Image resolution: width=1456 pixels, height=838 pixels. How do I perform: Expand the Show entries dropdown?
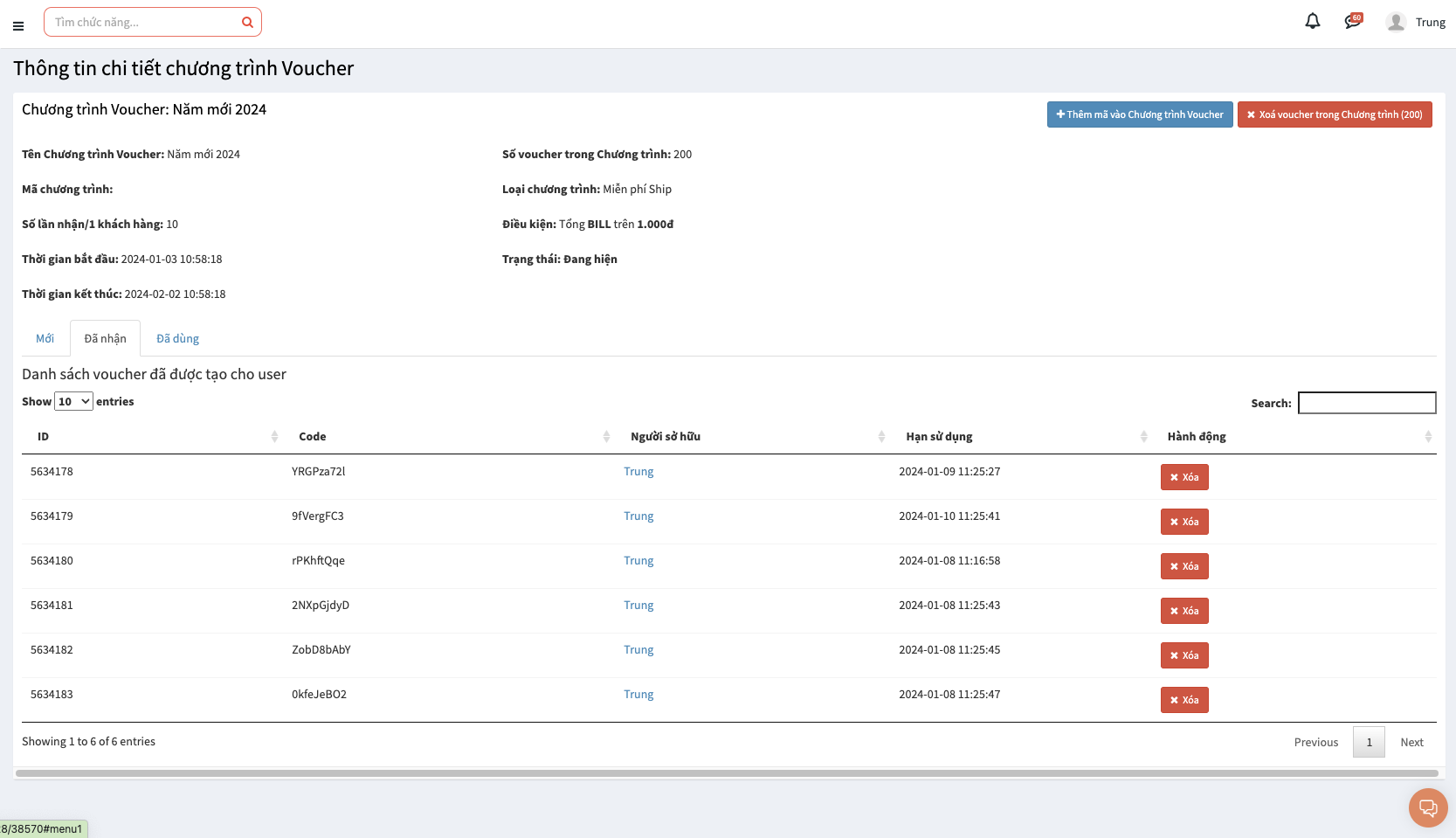click(x=74, y=402)
